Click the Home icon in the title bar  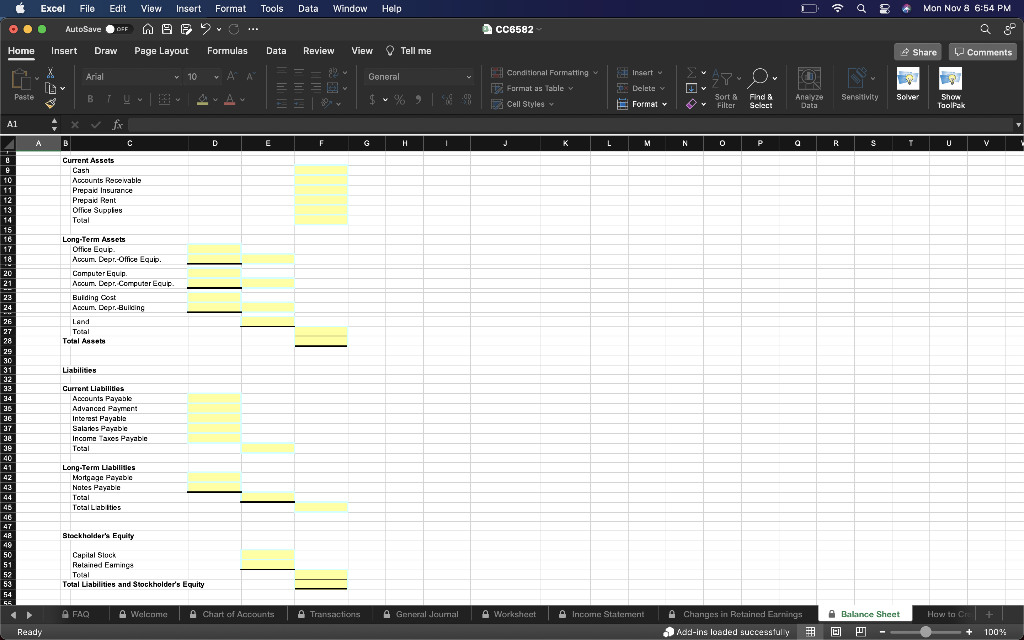148,29
